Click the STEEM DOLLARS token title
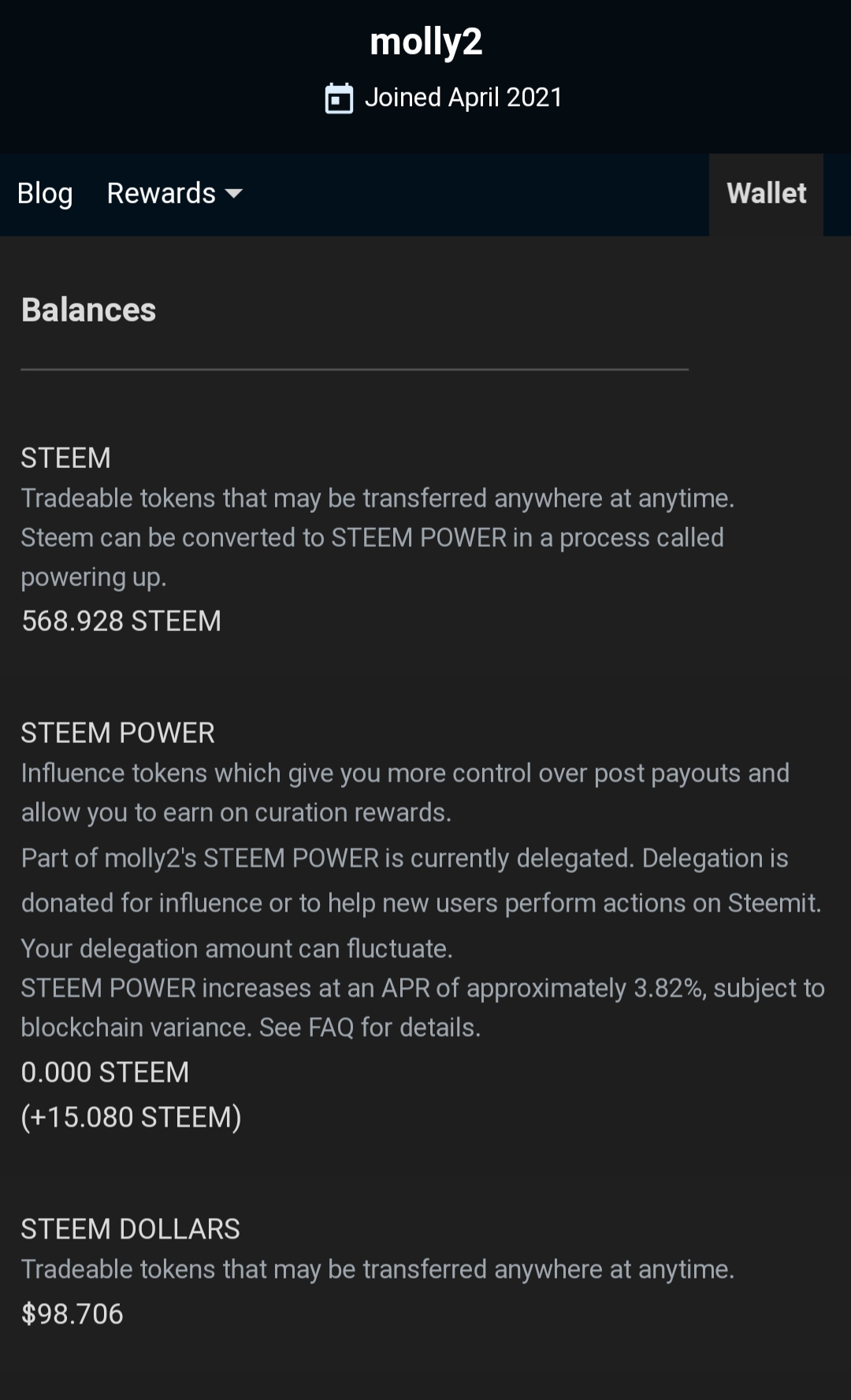 tap(130, 1229)
